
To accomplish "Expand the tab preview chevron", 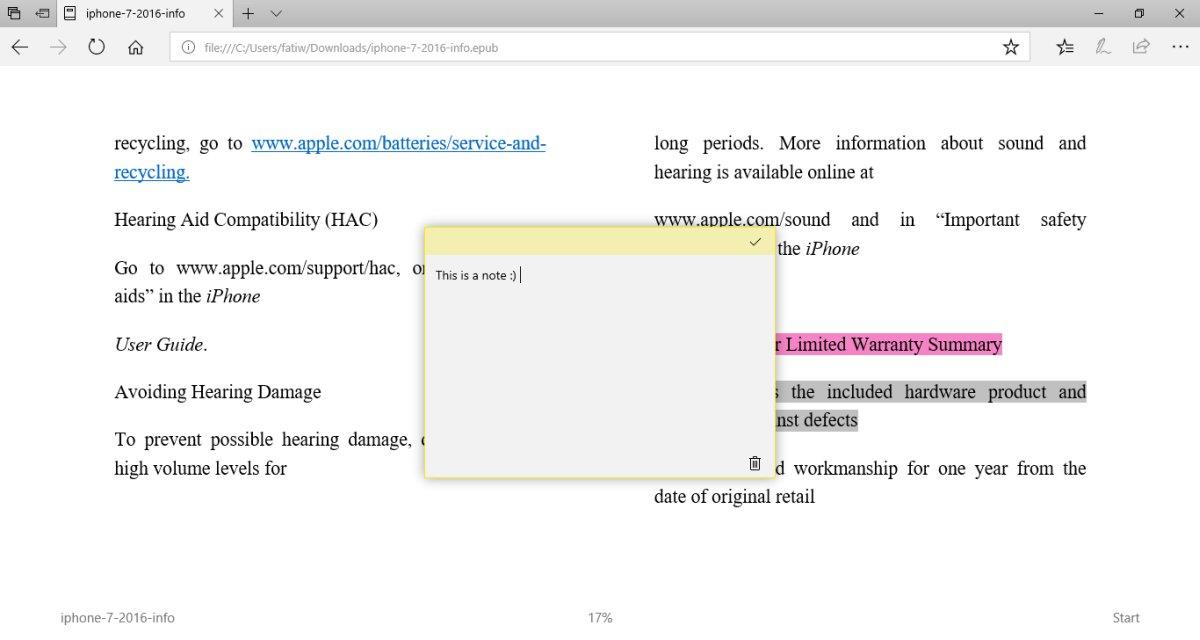I will 276,14.
